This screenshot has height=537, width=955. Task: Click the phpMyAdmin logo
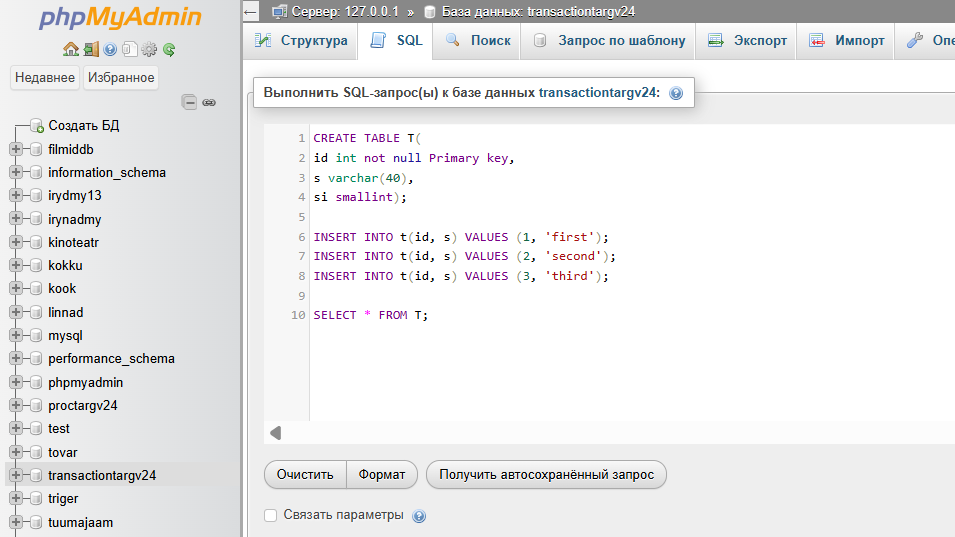[x=120, y=17]
